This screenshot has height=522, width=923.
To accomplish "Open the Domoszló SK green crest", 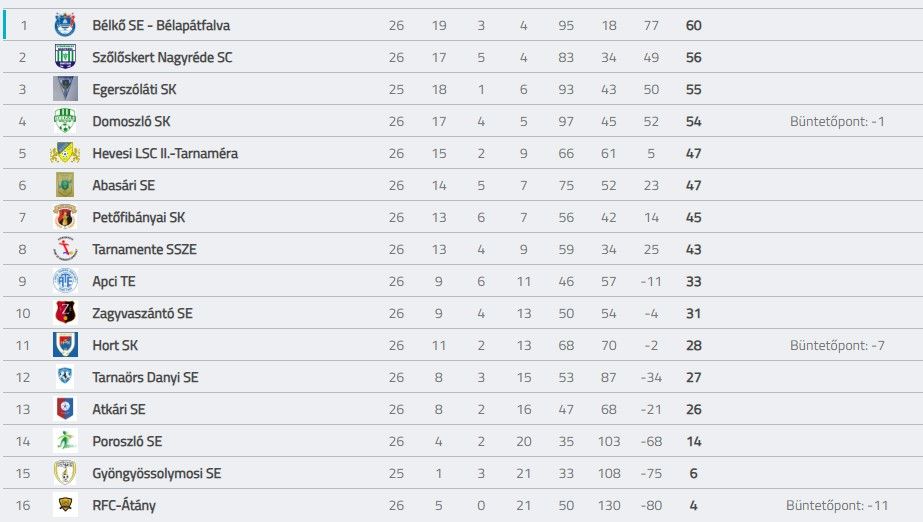I will (65, 121).
